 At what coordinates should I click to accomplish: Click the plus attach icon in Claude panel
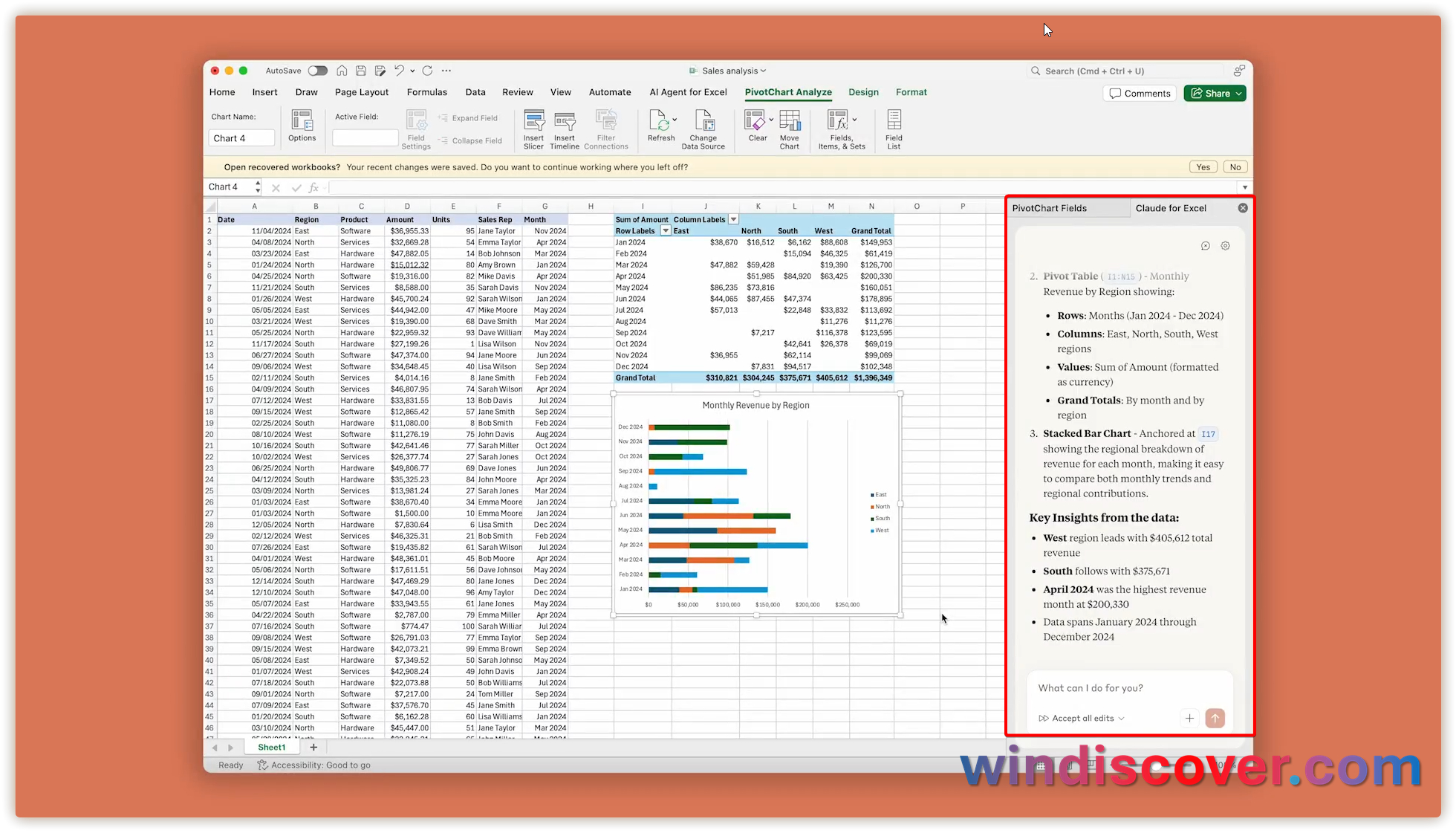(x=1189, y=718)
